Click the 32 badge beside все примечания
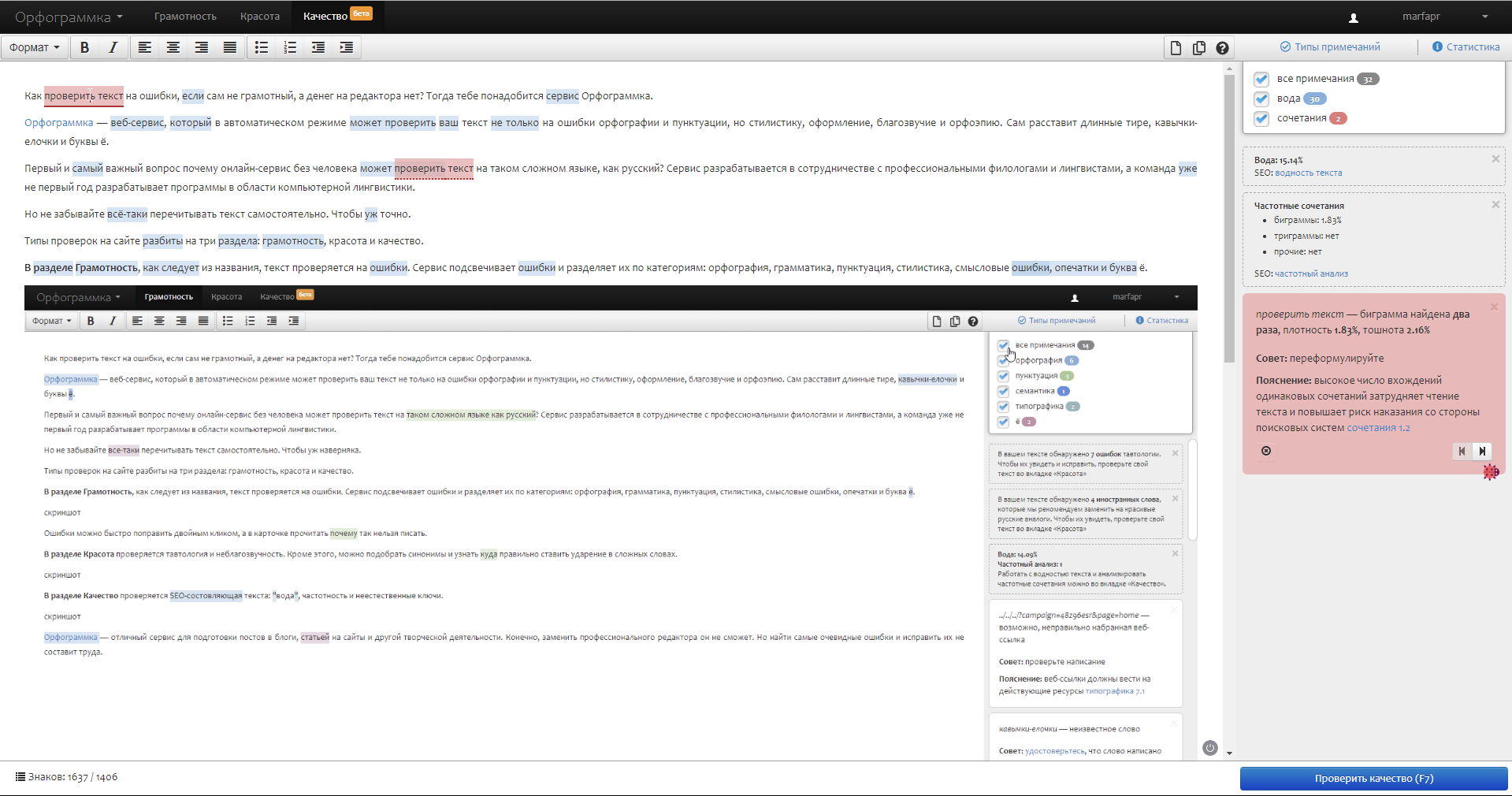The image size is (1512, 796). tap(1369, 79)
